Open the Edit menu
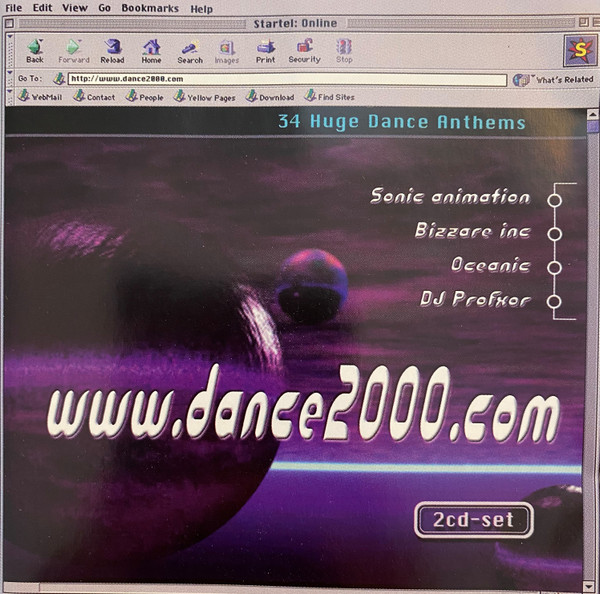The width and height of the screenshot is (600, 594). [x=42, y=8]
